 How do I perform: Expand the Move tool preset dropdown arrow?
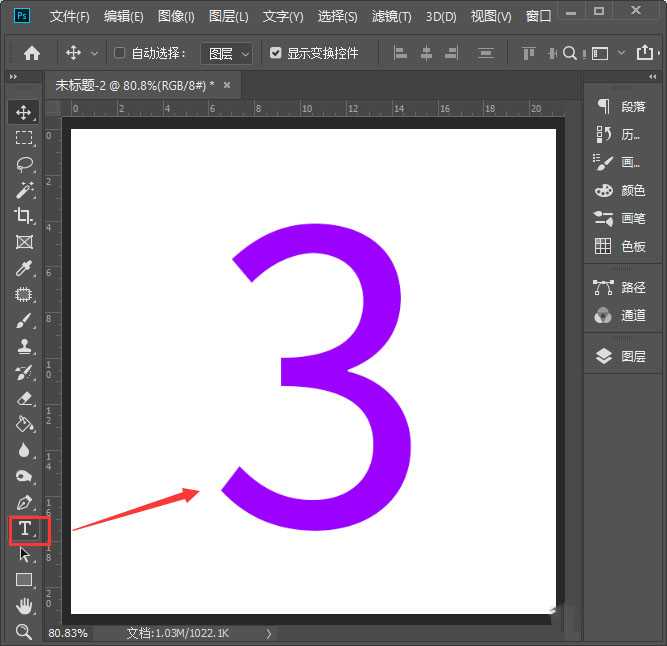(x=95, y=53)
